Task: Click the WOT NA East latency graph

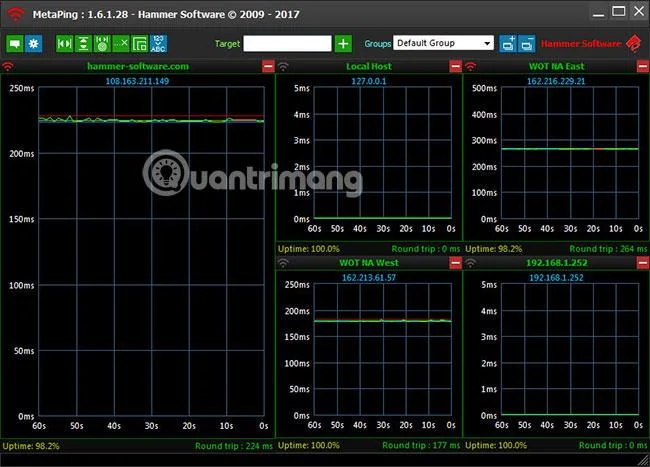Action: [x=570, y=152]
